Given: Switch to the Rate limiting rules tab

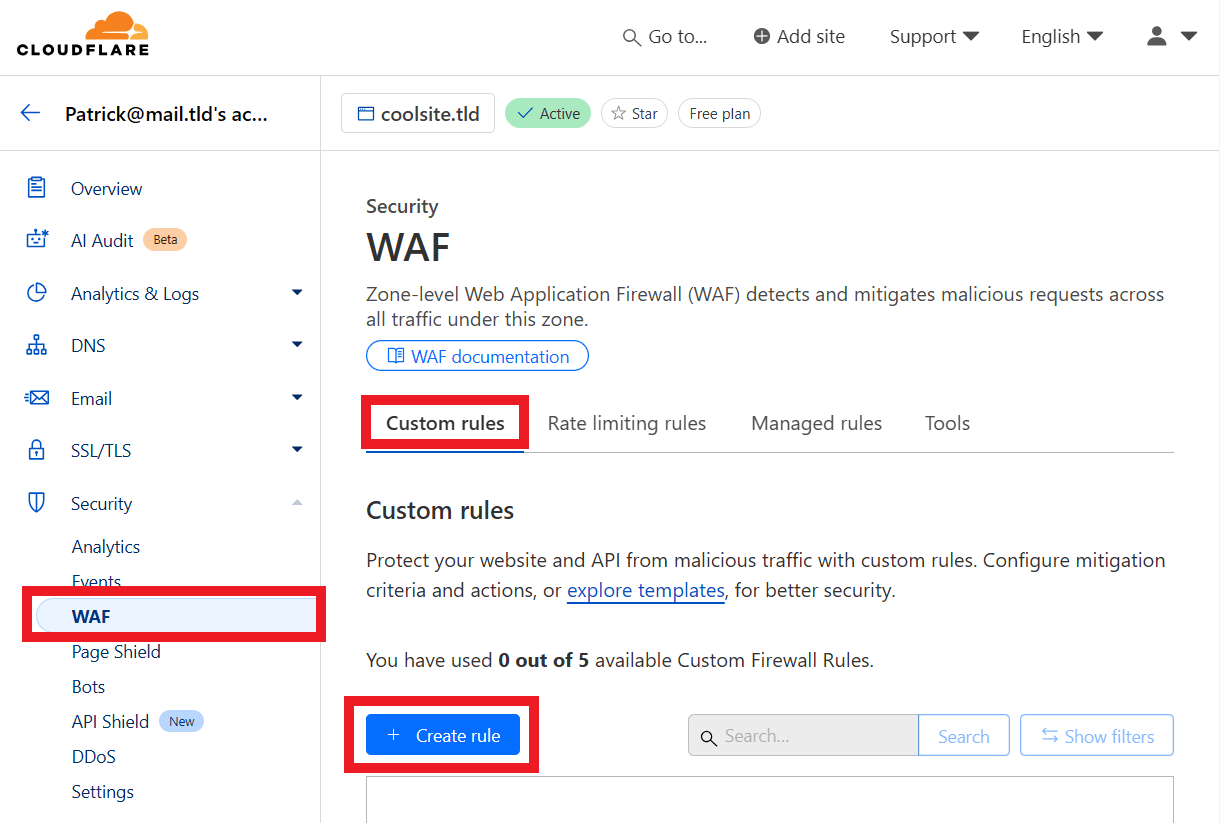Looking at the screenshot, I should point(627,423).
